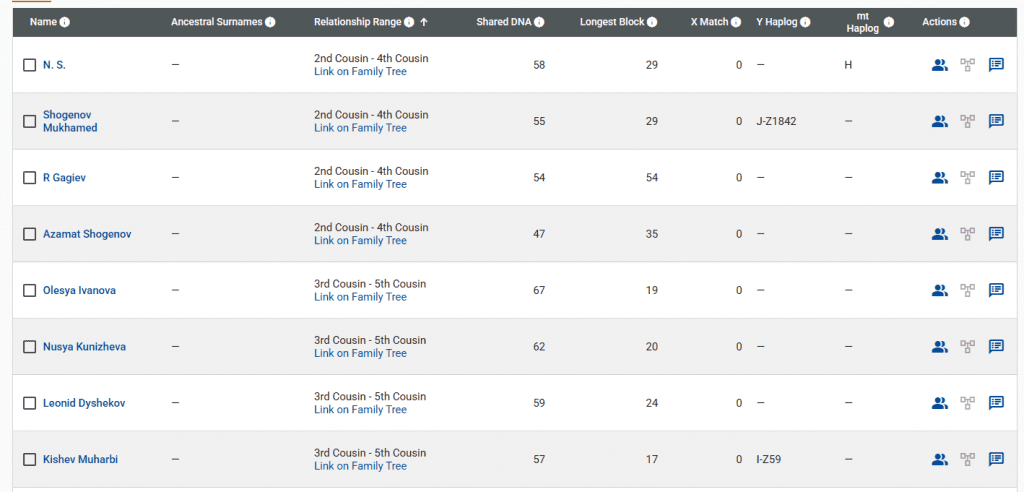Click Relationship Range sort arrow
This screenshot has width=1024, height=492.
pos(424,22)
